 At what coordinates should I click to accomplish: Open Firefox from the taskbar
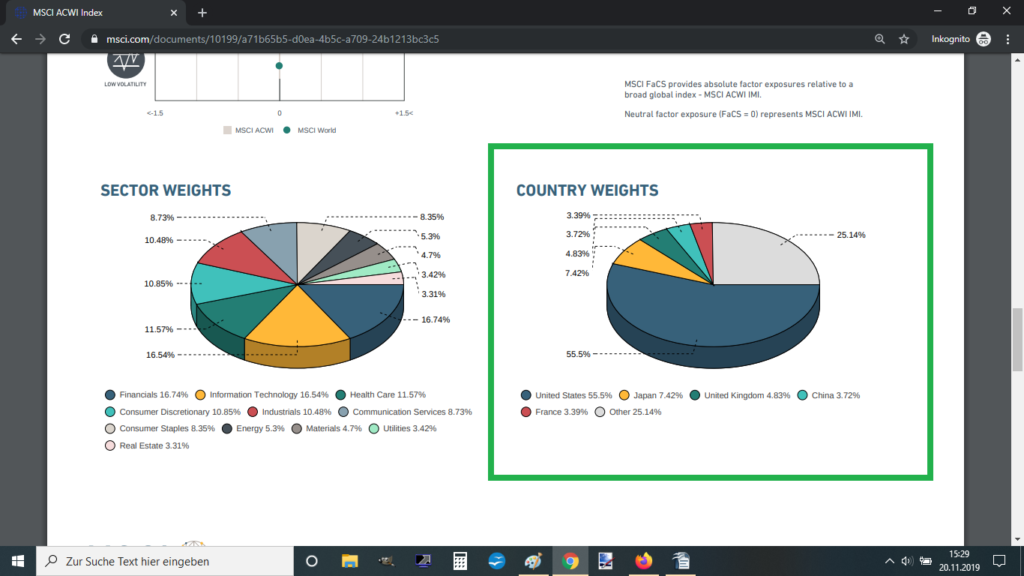(643, 561)
